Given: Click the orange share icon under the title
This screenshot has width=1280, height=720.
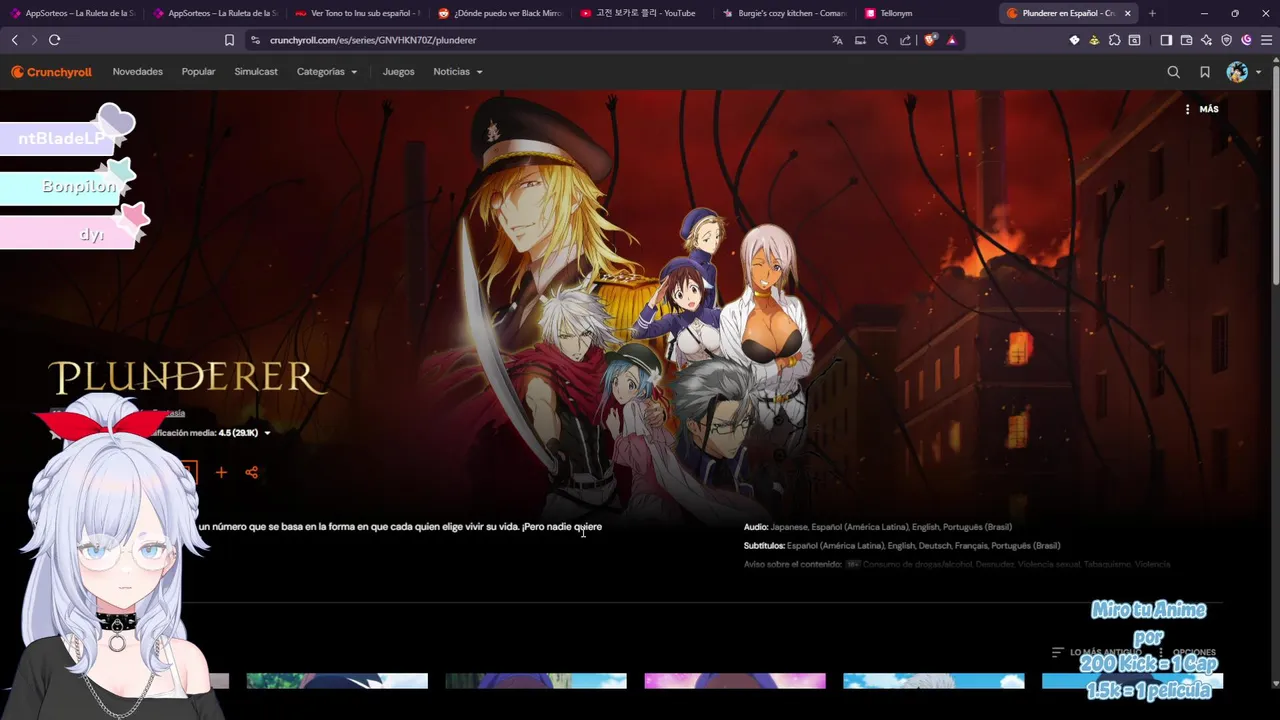Looking at the screenshot, I should [x=251, y=472].
